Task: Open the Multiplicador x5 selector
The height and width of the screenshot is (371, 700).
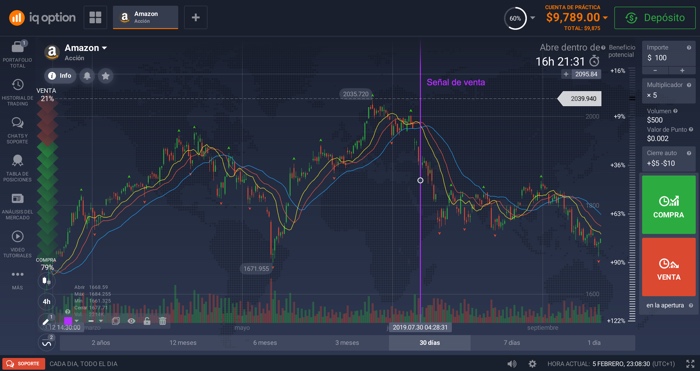Action: (668, 91)
